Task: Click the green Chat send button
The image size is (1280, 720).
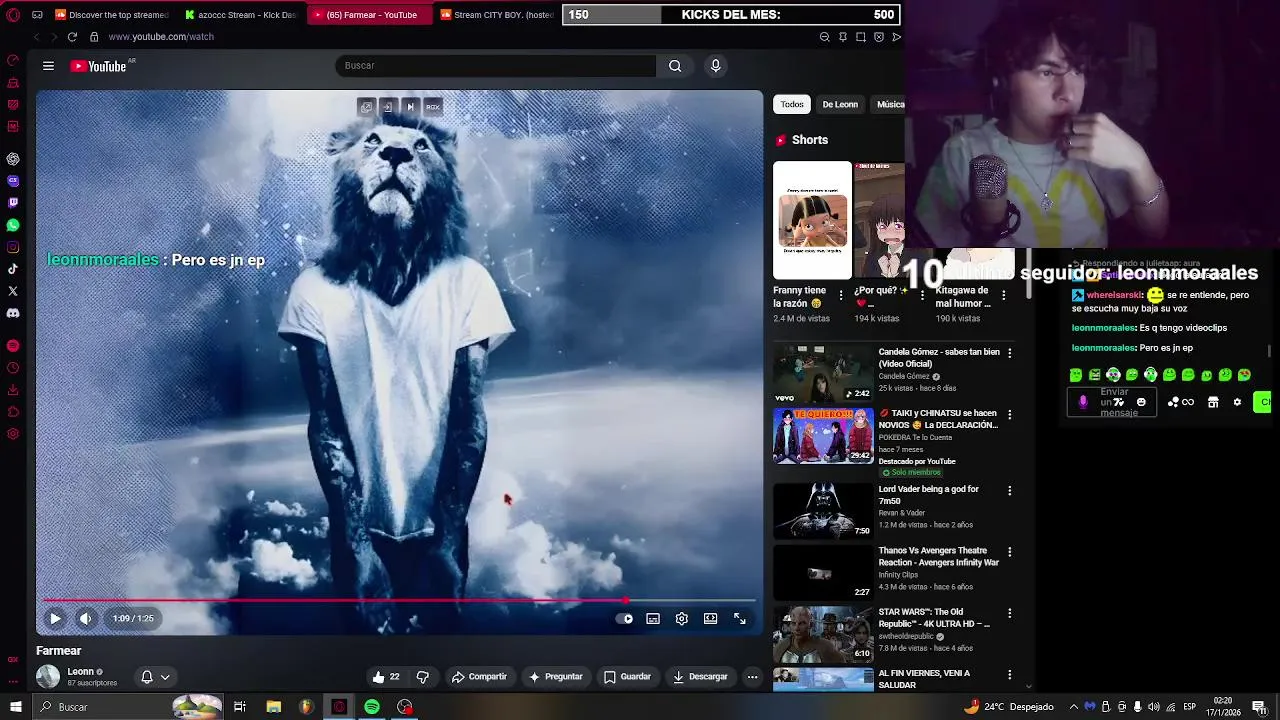Action: click(1263, 402)
